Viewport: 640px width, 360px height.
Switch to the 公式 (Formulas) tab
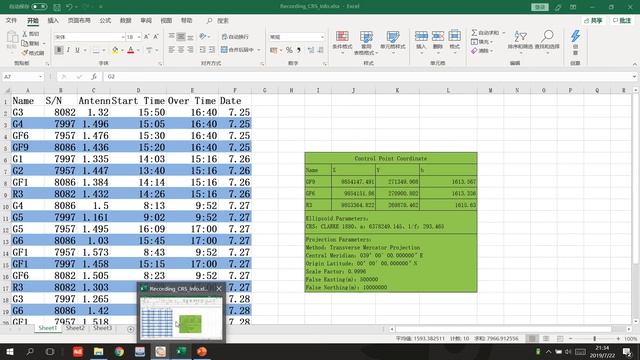pyautogui.click(x=105, y=20)
